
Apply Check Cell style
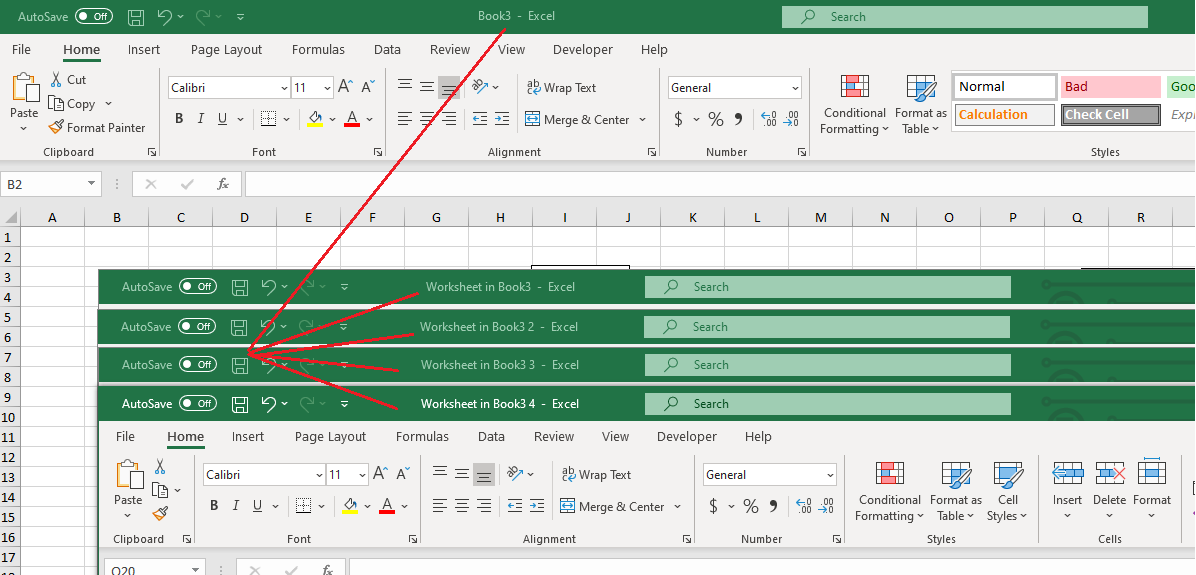point(1110,114)
